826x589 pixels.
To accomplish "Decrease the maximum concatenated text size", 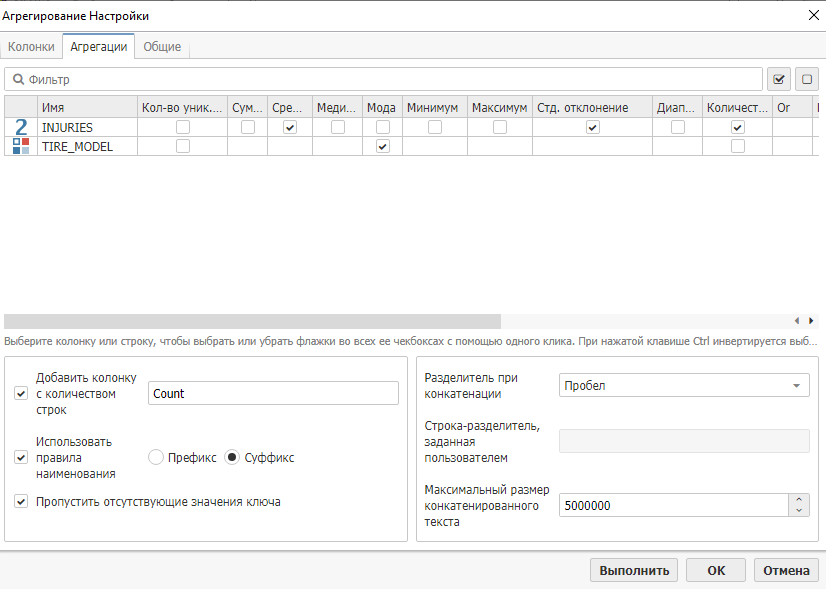I will tap(798, 511).
